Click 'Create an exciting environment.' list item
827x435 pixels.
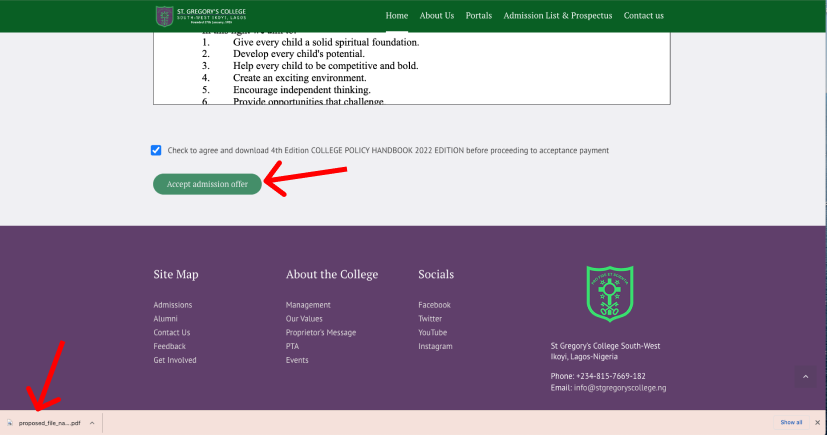(300, 78)
